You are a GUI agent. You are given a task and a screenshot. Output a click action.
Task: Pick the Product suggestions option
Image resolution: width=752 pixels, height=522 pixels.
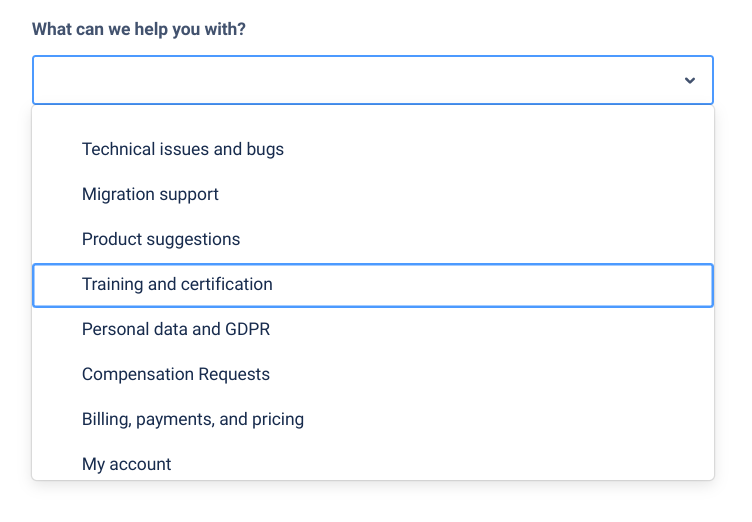click(x=161, y=239)
